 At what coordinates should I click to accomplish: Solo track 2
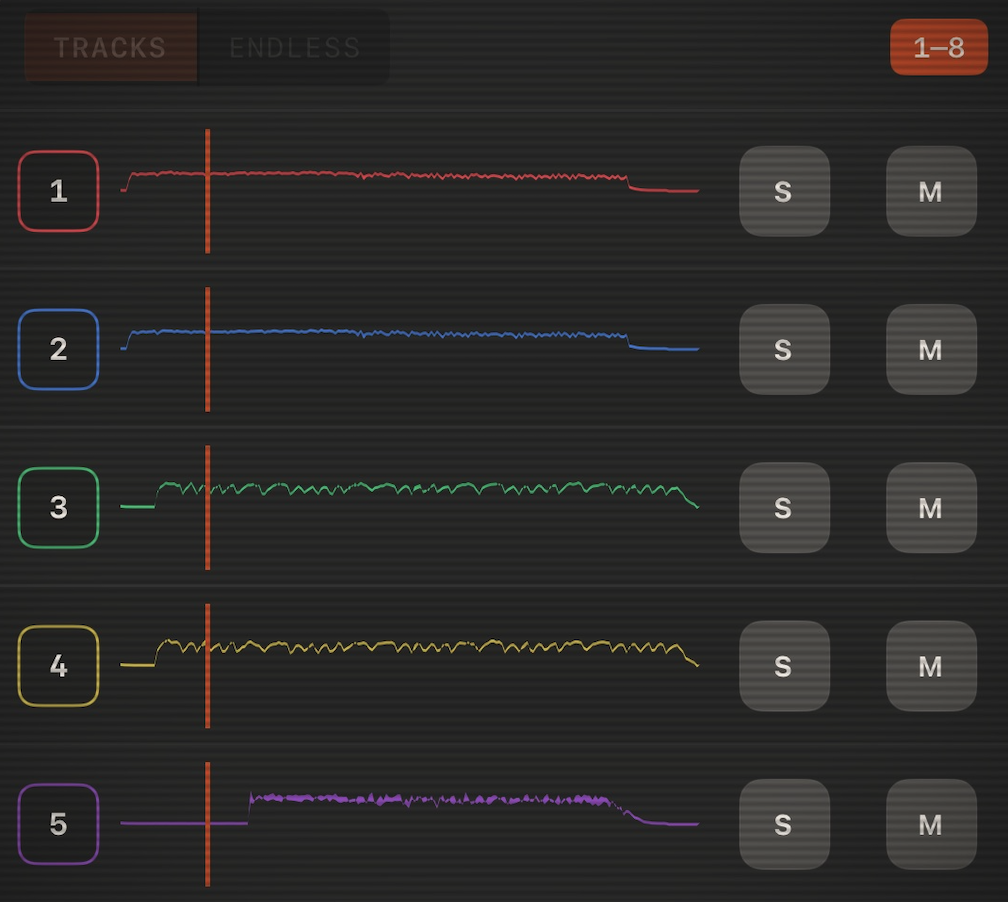point(784,349)
